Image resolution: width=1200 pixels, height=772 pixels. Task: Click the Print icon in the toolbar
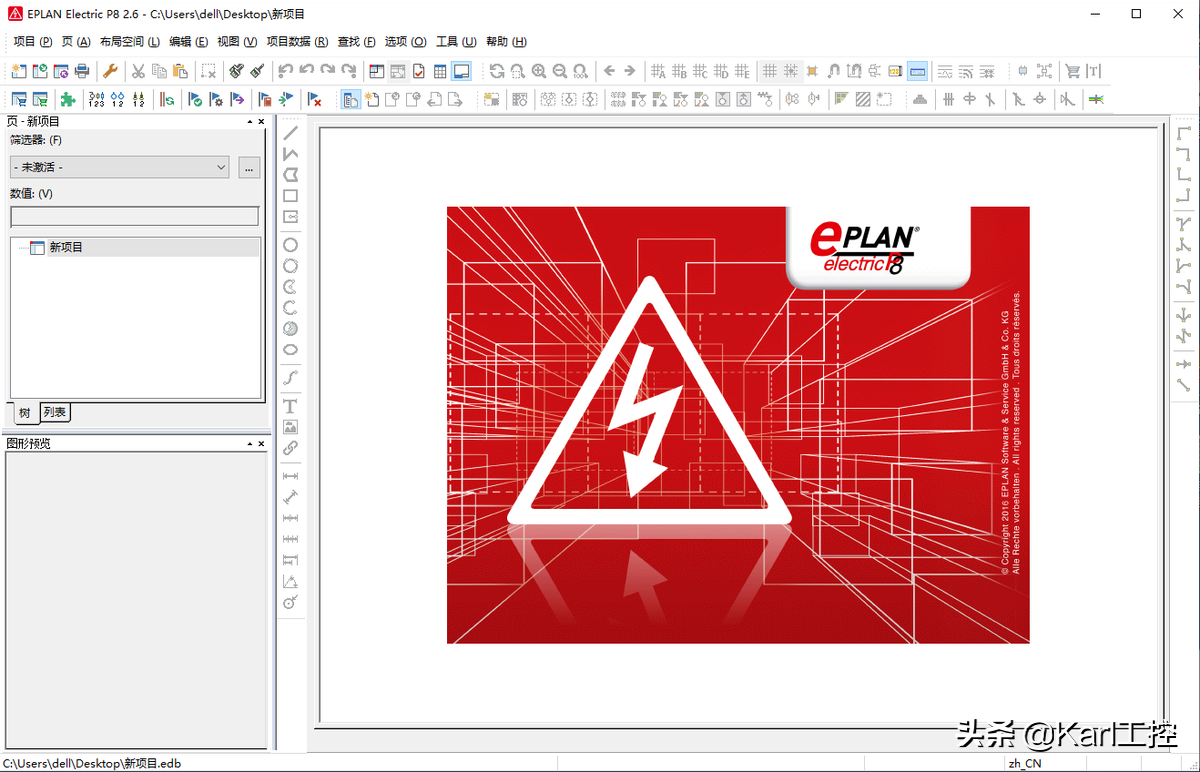click(x=82, y=71)
